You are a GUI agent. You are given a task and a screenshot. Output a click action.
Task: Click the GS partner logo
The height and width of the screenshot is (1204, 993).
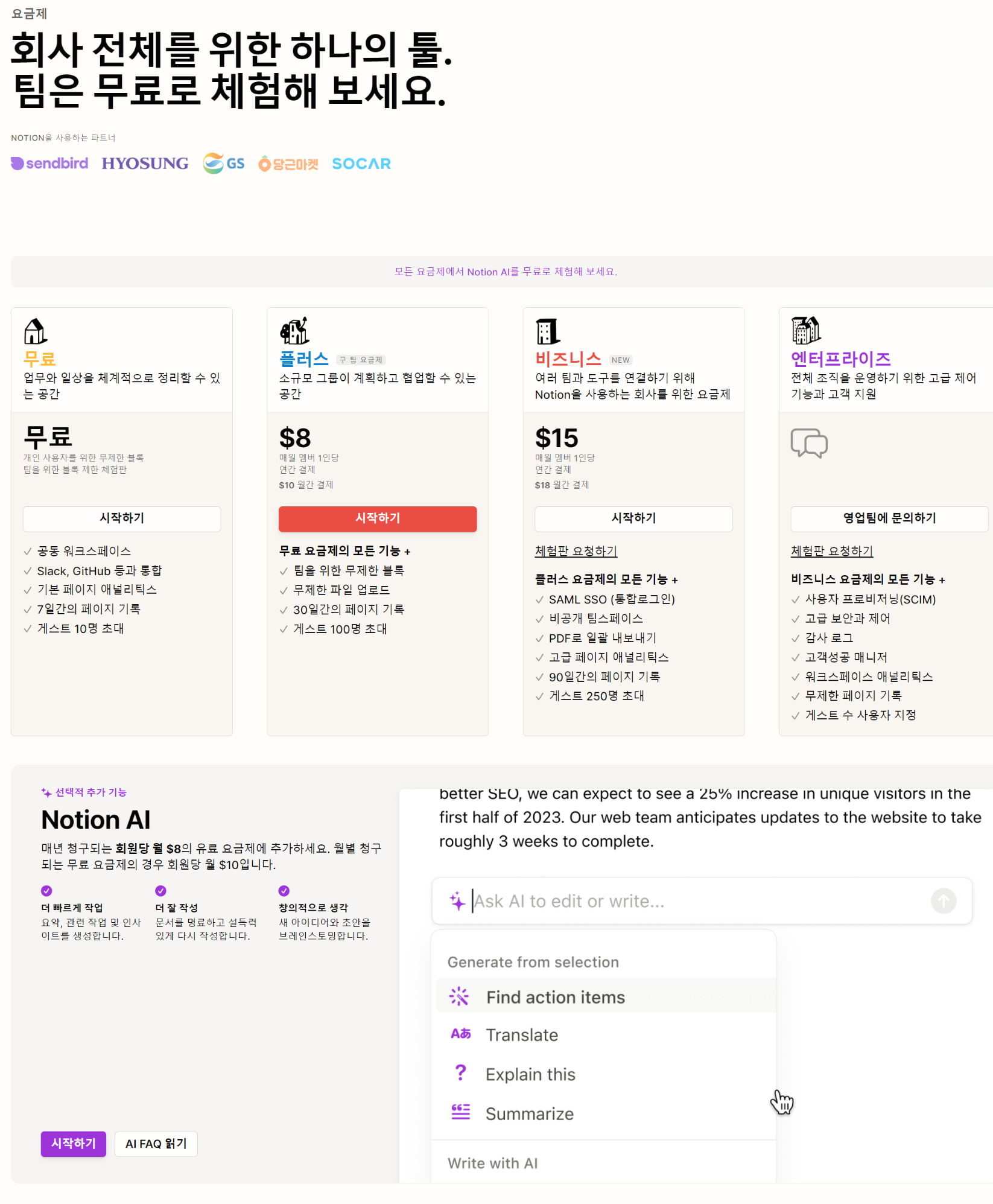point(223,164)
